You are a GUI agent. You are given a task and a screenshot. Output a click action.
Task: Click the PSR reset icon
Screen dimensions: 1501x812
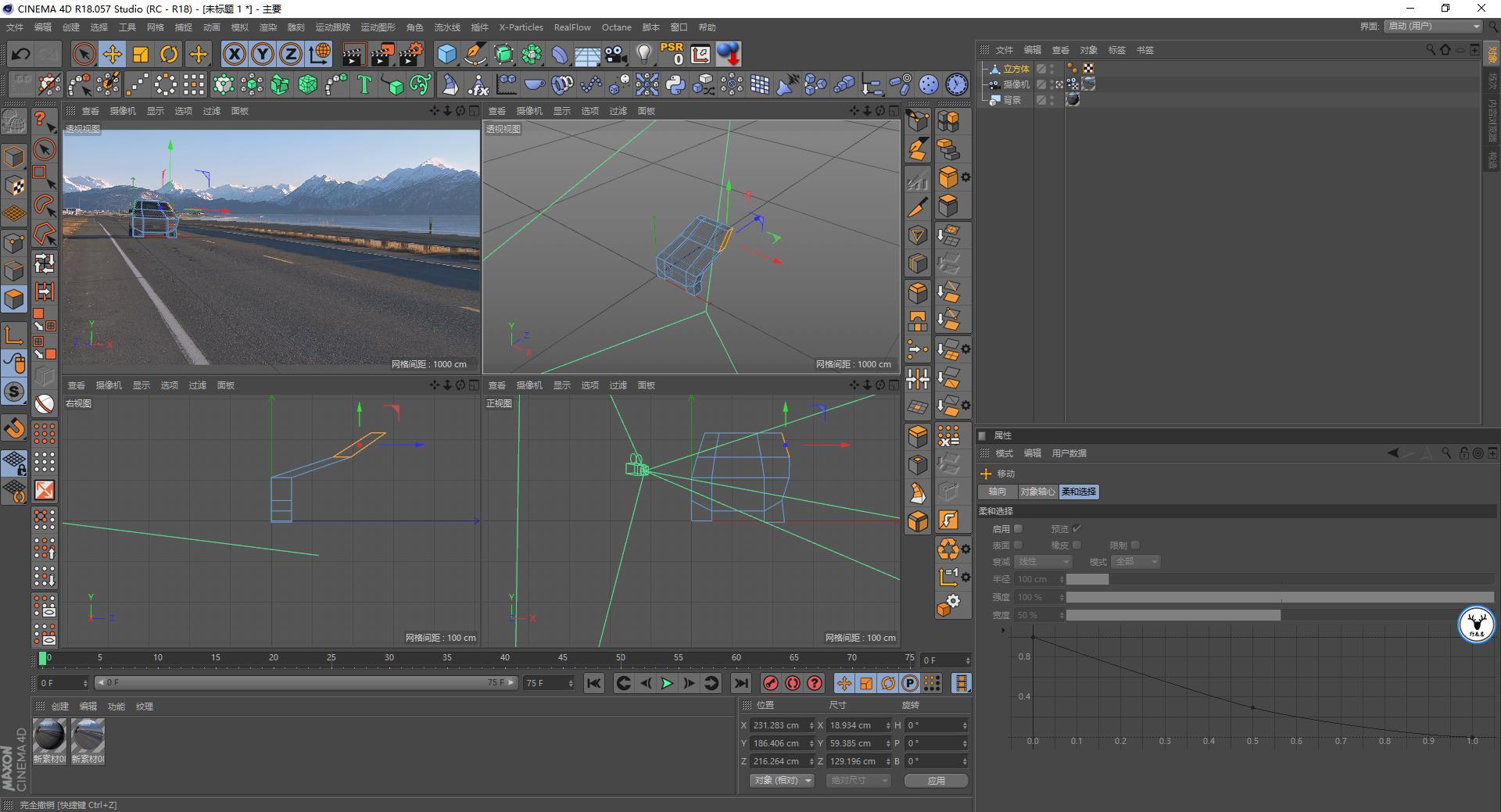672,54
